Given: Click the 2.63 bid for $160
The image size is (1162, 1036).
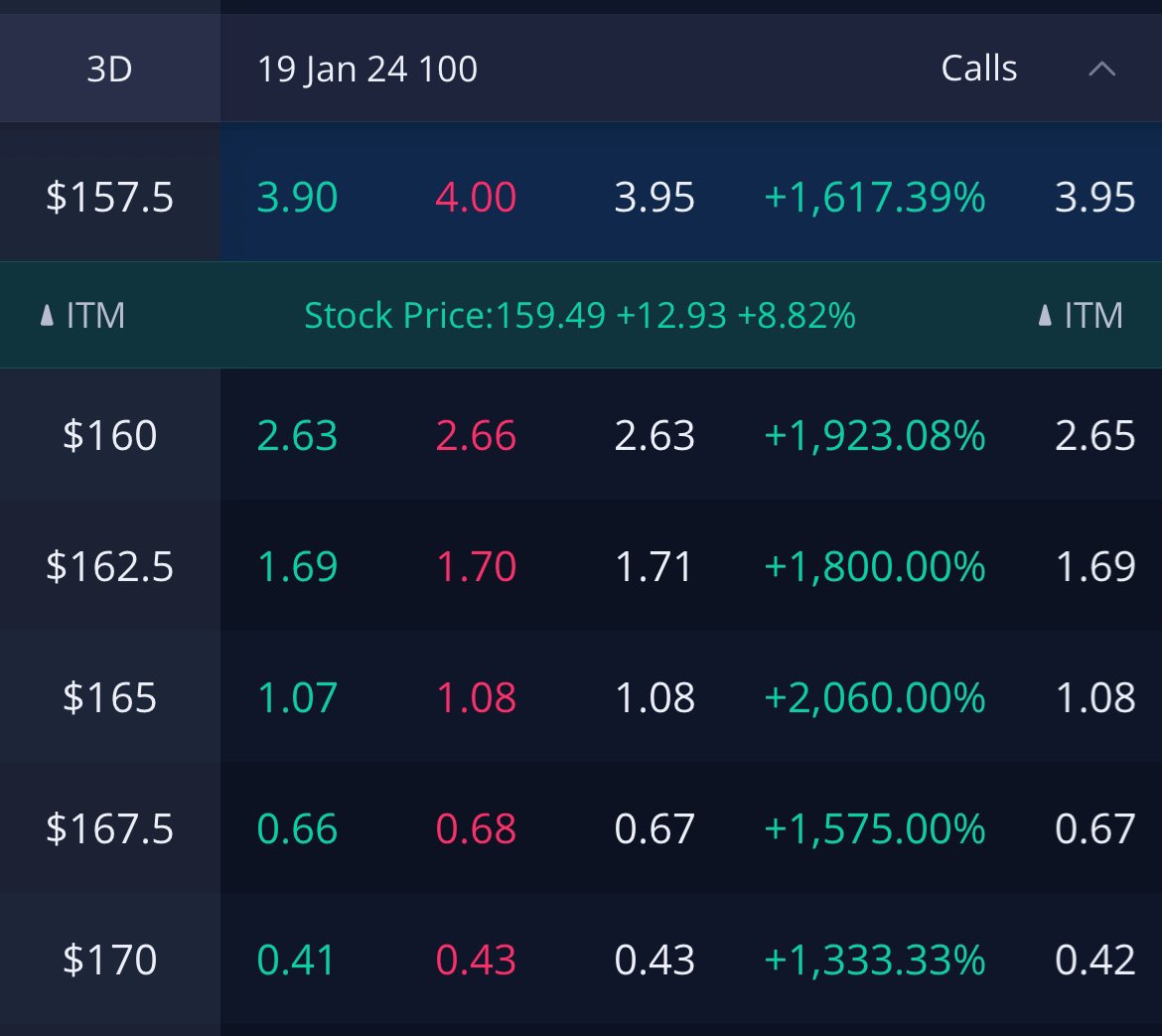Looking at the screenshot, I should tap(297, 435).
